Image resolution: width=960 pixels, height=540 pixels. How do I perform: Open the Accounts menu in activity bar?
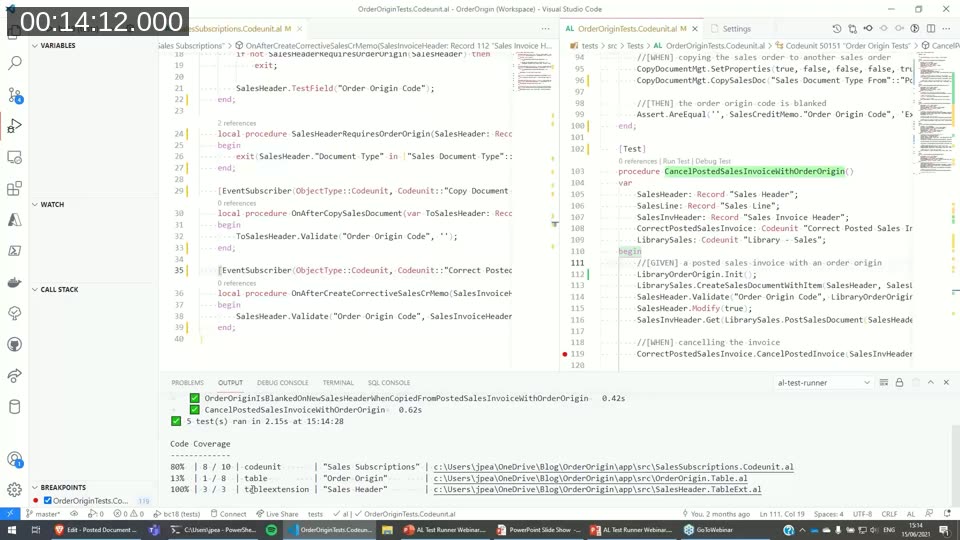15,459
